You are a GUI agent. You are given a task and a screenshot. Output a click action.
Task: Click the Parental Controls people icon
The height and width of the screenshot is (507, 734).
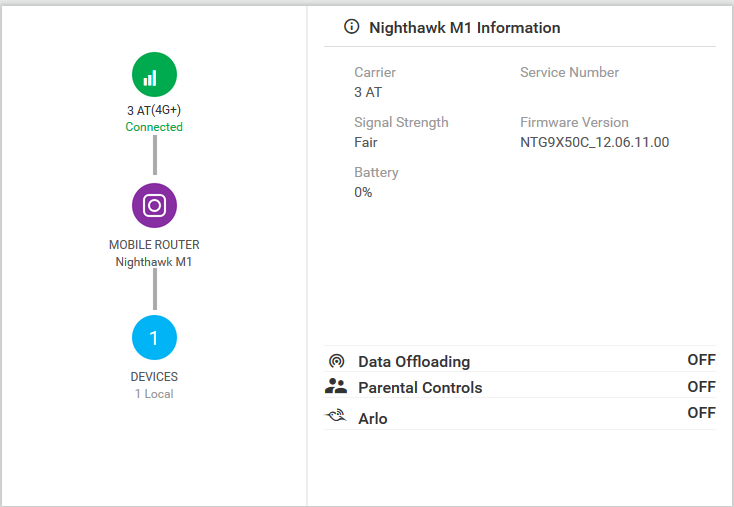336,386
